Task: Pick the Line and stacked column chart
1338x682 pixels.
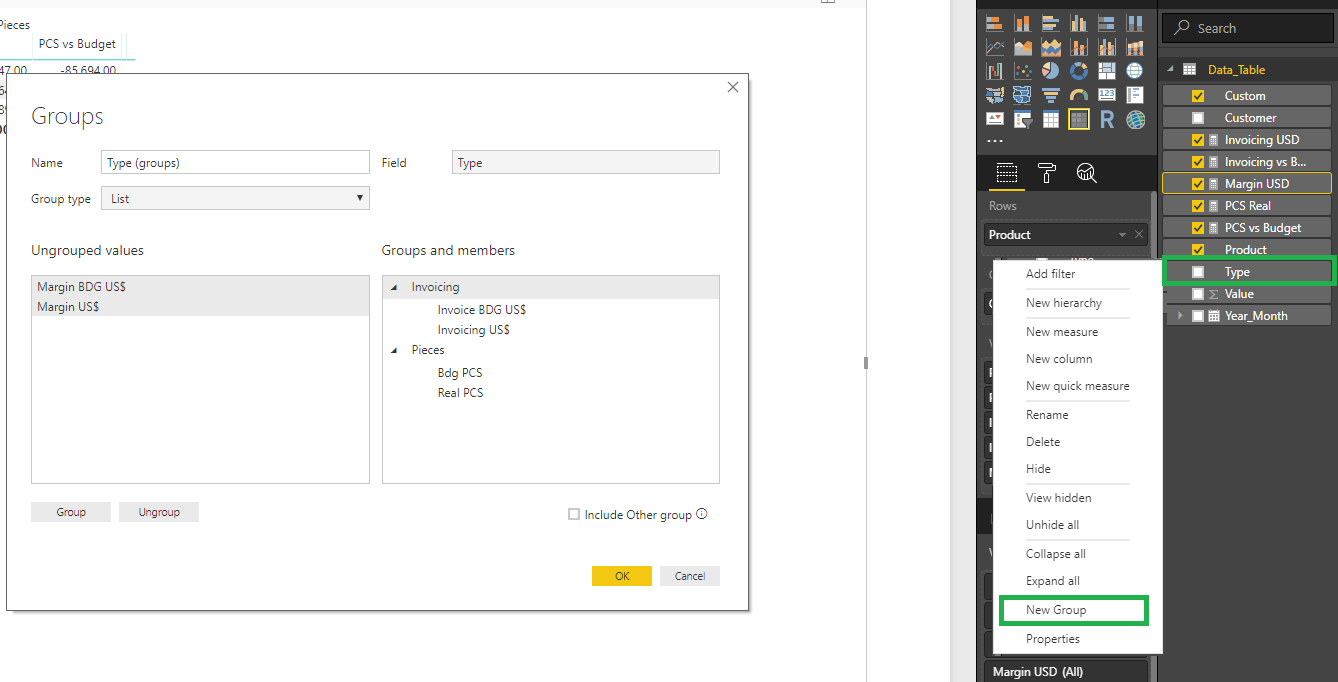Action: pyautogui.click(x=1079, y=47)
